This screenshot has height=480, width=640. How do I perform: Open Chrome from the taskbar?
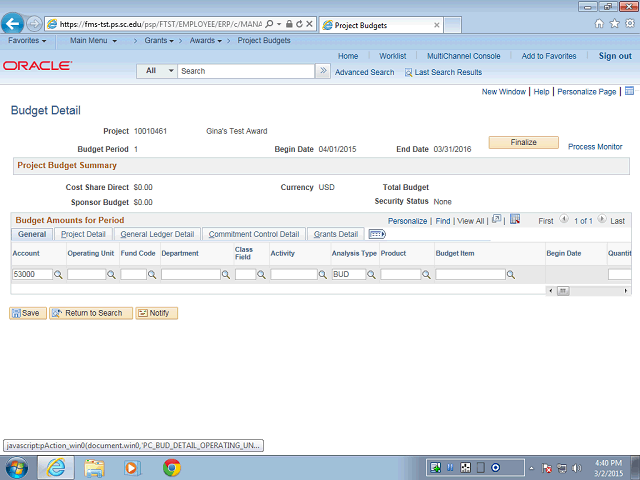click(172, 468)
